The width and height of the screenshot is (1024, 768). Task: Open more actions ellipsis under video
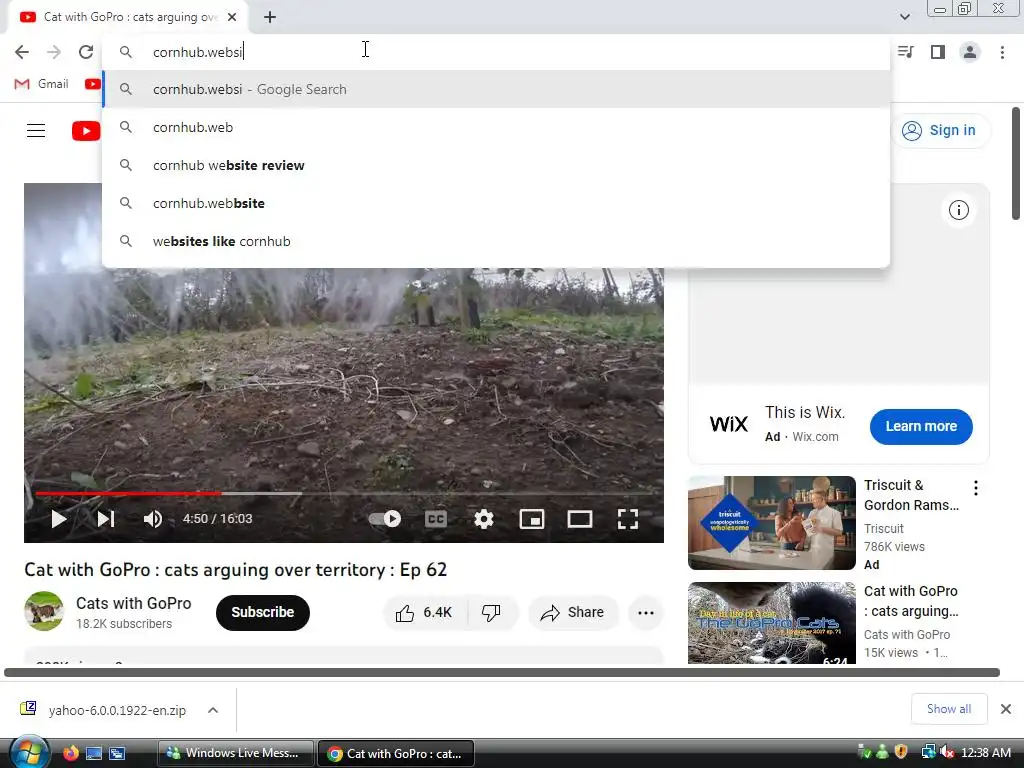[646, 613]
